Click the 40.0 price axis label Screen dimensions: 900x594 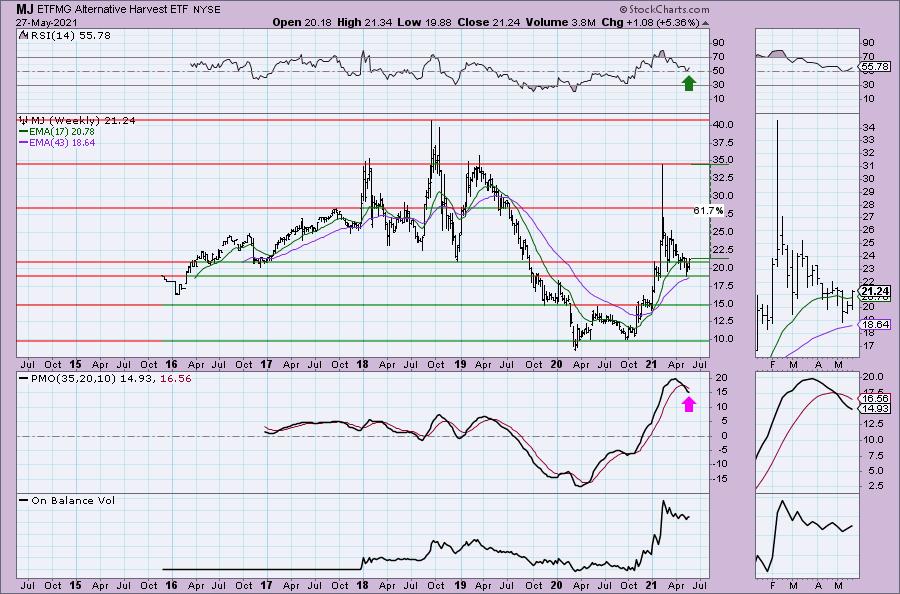point(723,125)
